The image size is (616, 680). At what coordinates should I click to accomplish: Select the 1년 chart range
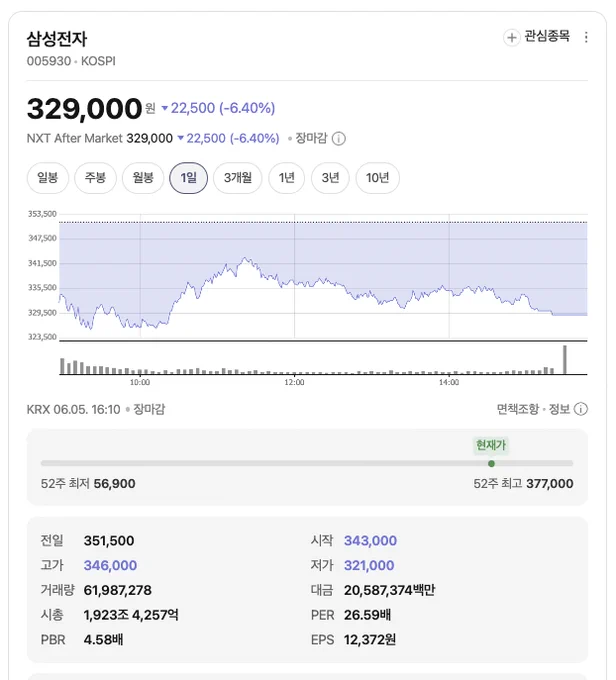point(287,178)
